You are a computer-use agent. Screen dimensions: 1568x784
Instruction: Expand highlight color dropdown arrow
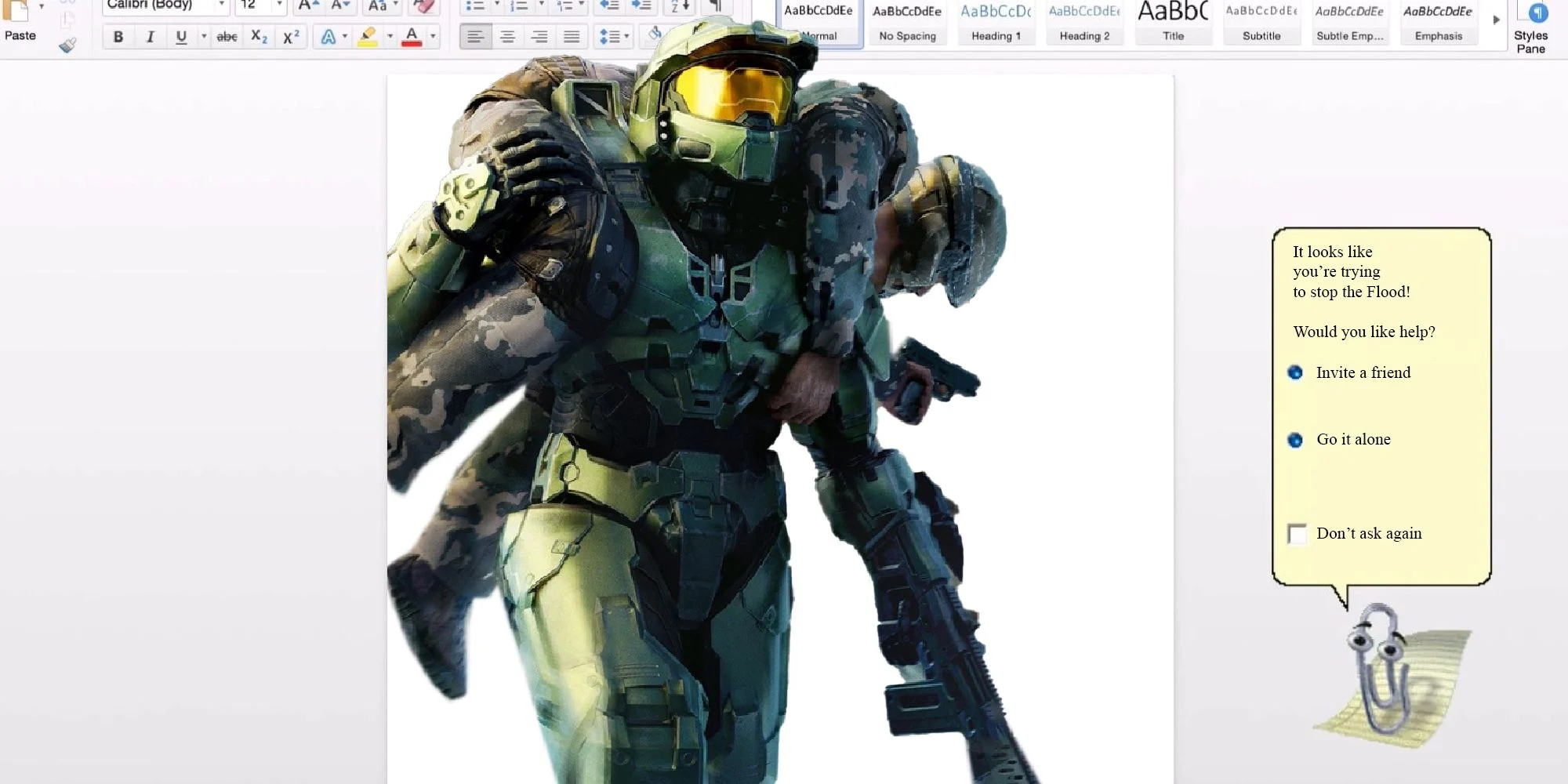[390, 37]
